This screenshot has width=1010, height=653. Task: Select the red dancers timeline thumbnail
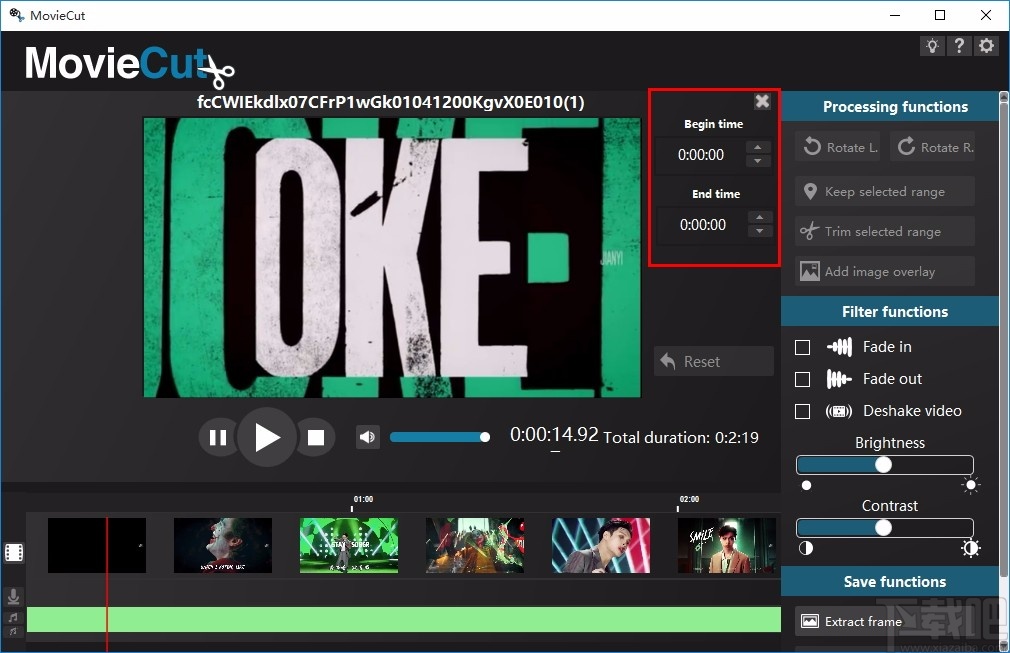pyautogui.click(x=475, y=545)
